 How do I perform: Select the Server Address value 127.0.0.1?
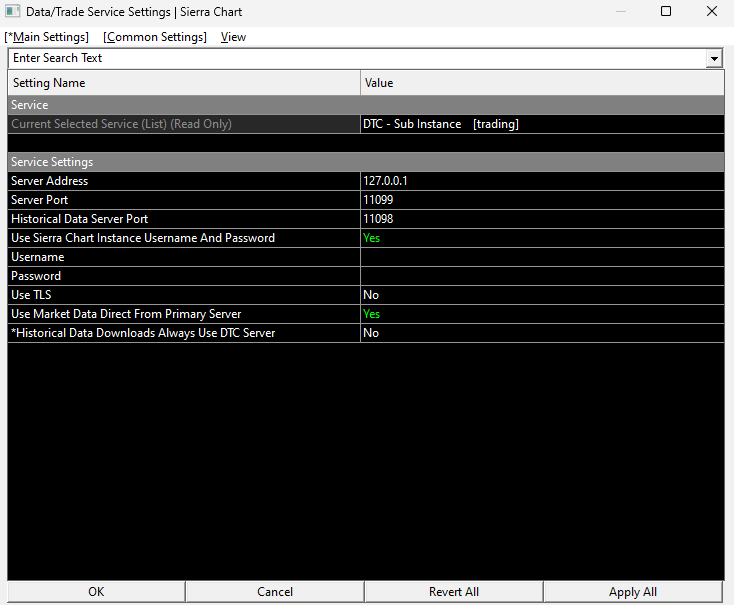542,181
